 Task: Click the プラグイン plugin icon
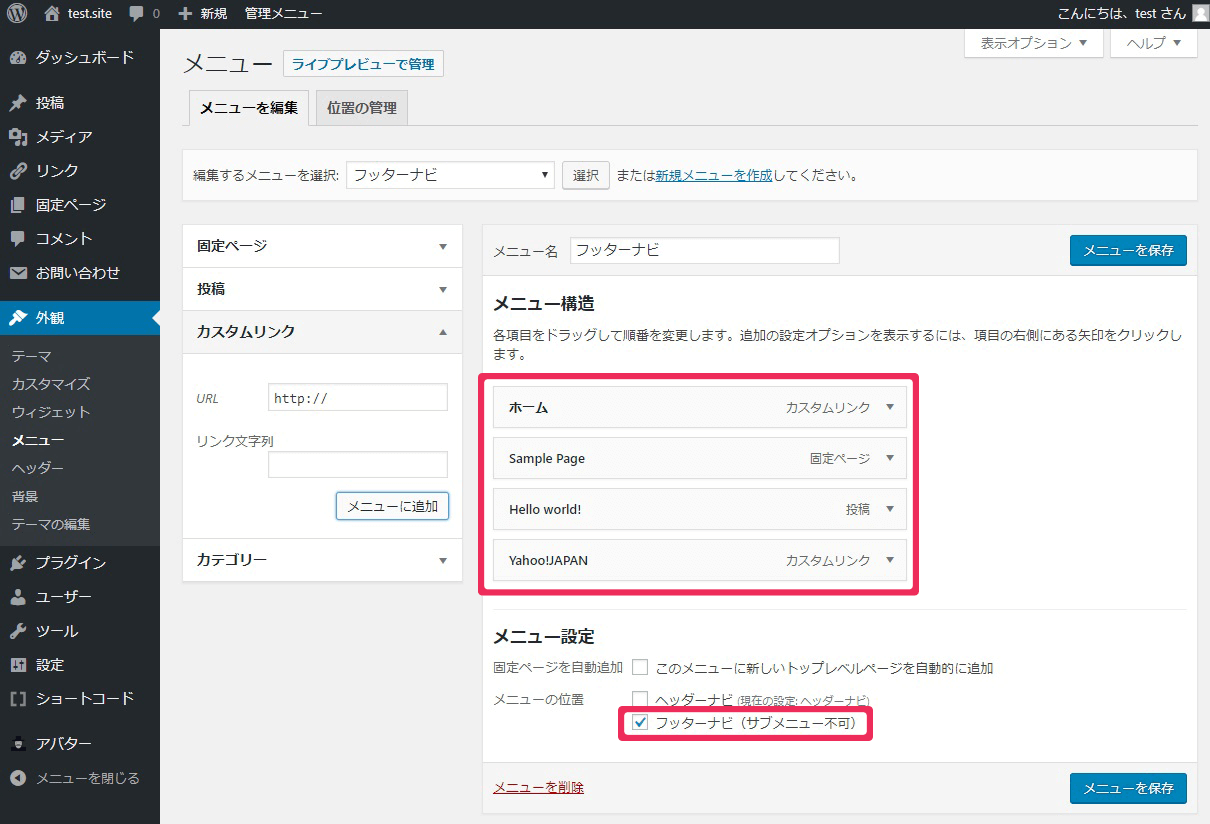18,563
